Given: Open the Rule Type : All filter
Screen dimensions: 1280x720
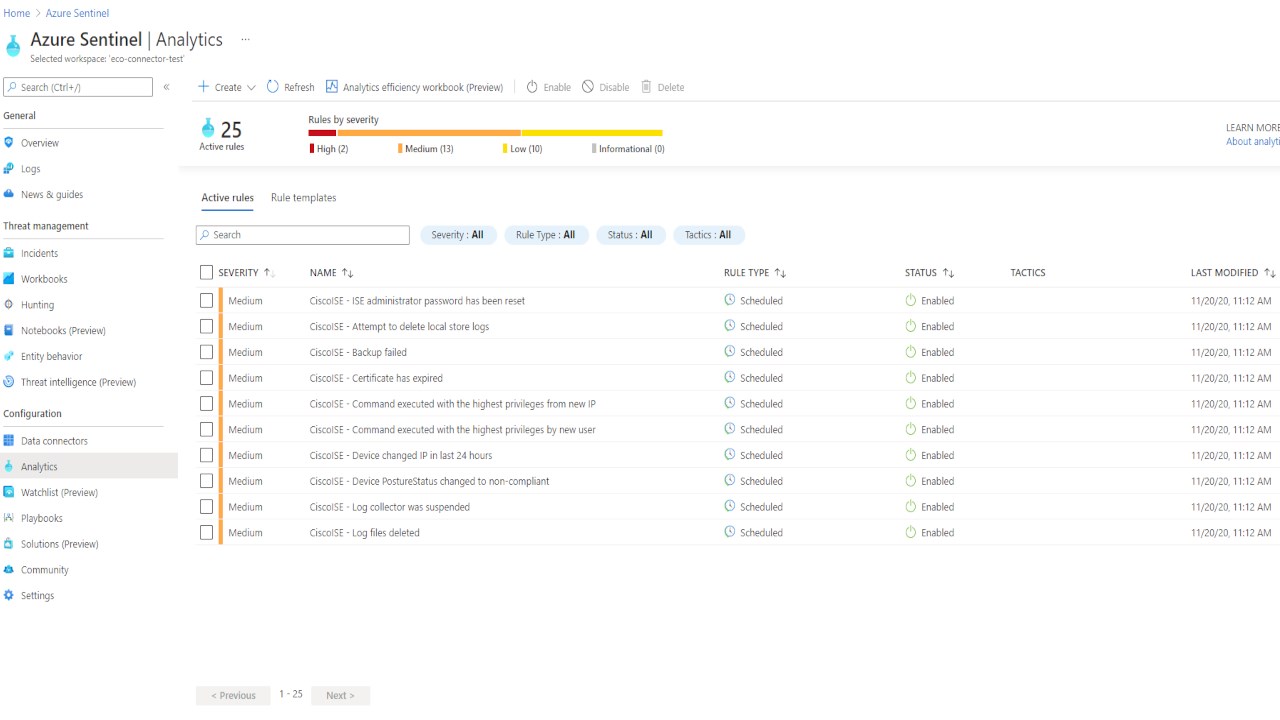Looking at the screenshot, I should pyautogui.click(x=546, y=235).
